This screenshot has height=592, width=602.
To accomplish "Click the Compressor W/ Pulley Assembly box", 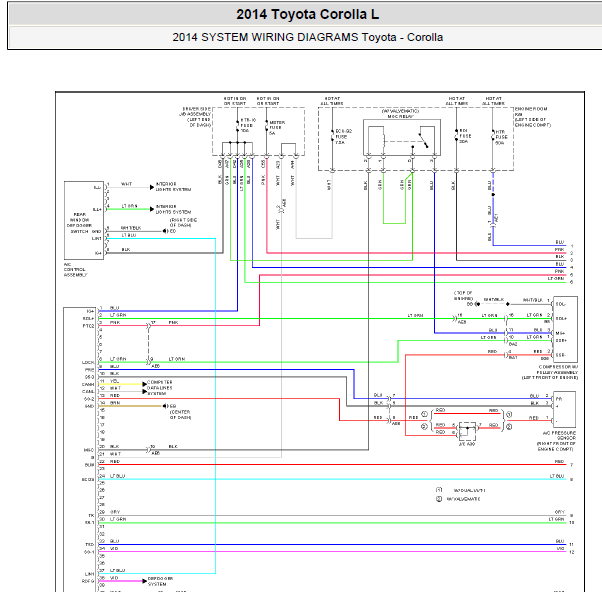I will 566,329.
